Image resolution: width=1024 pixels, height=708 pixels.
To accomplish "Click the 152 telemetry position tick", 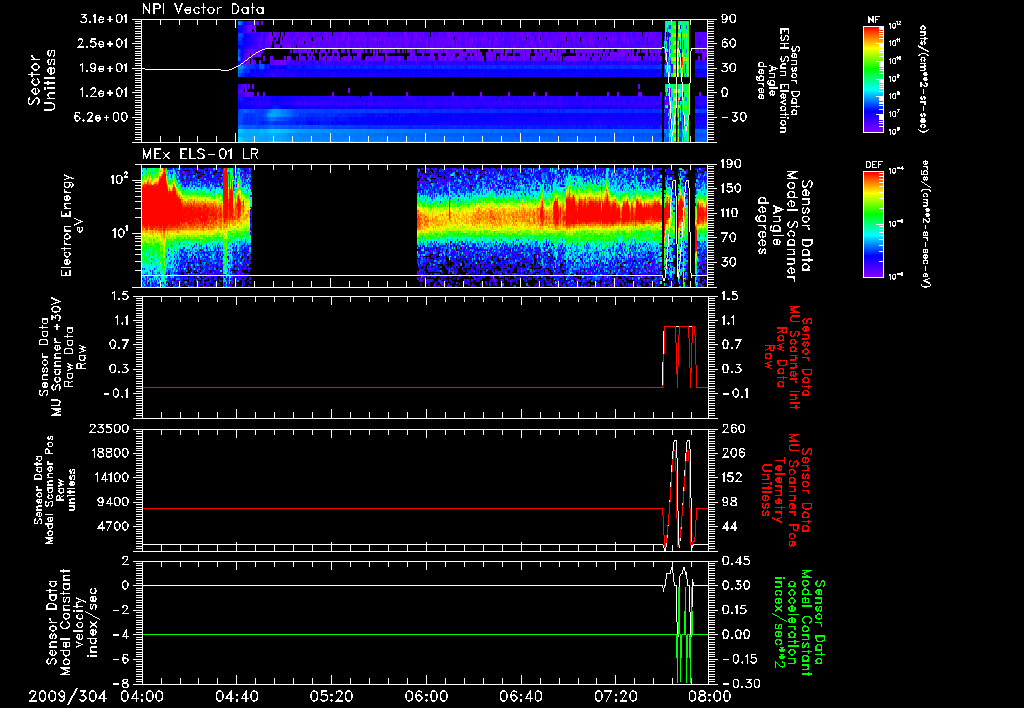I will [732, 477].
